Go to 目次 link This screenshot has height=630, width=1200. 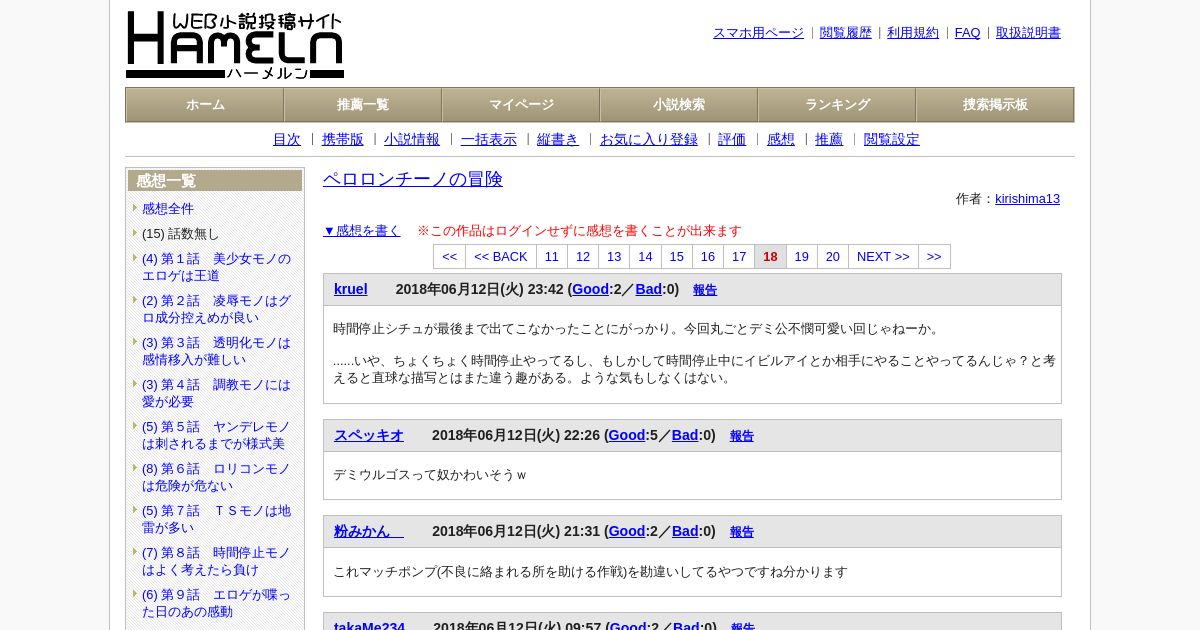click(x=287, y=140)
